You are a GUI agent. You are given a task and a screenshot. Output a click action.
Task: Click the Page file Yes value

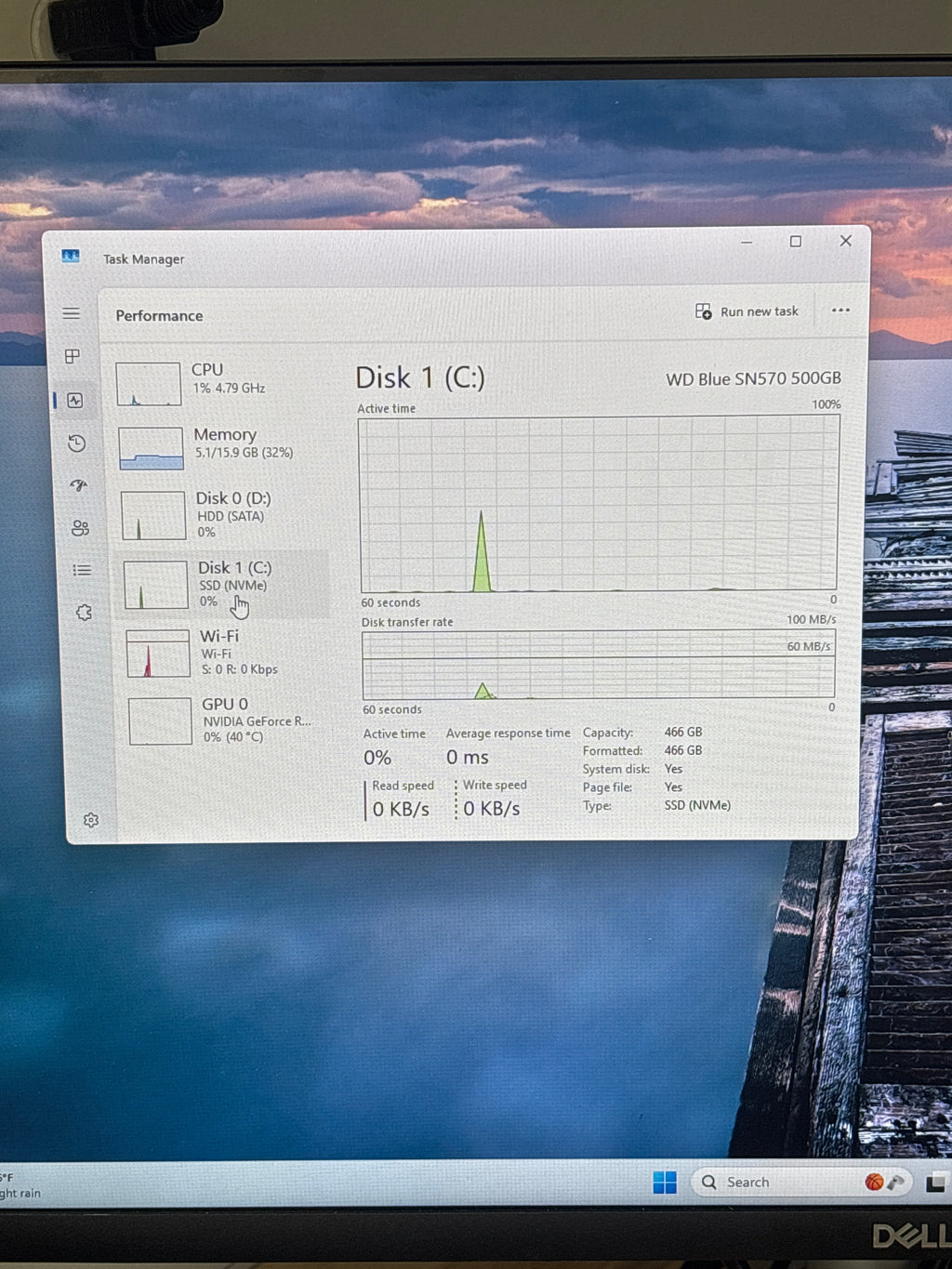pyautogui.click(x=673, y=787)
